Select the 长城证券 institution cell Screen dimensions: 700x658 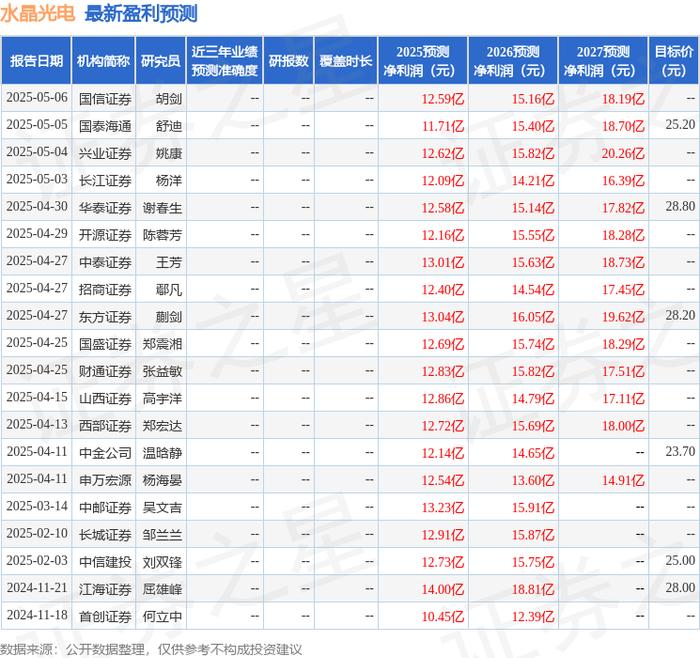click(x=105, y=534)
